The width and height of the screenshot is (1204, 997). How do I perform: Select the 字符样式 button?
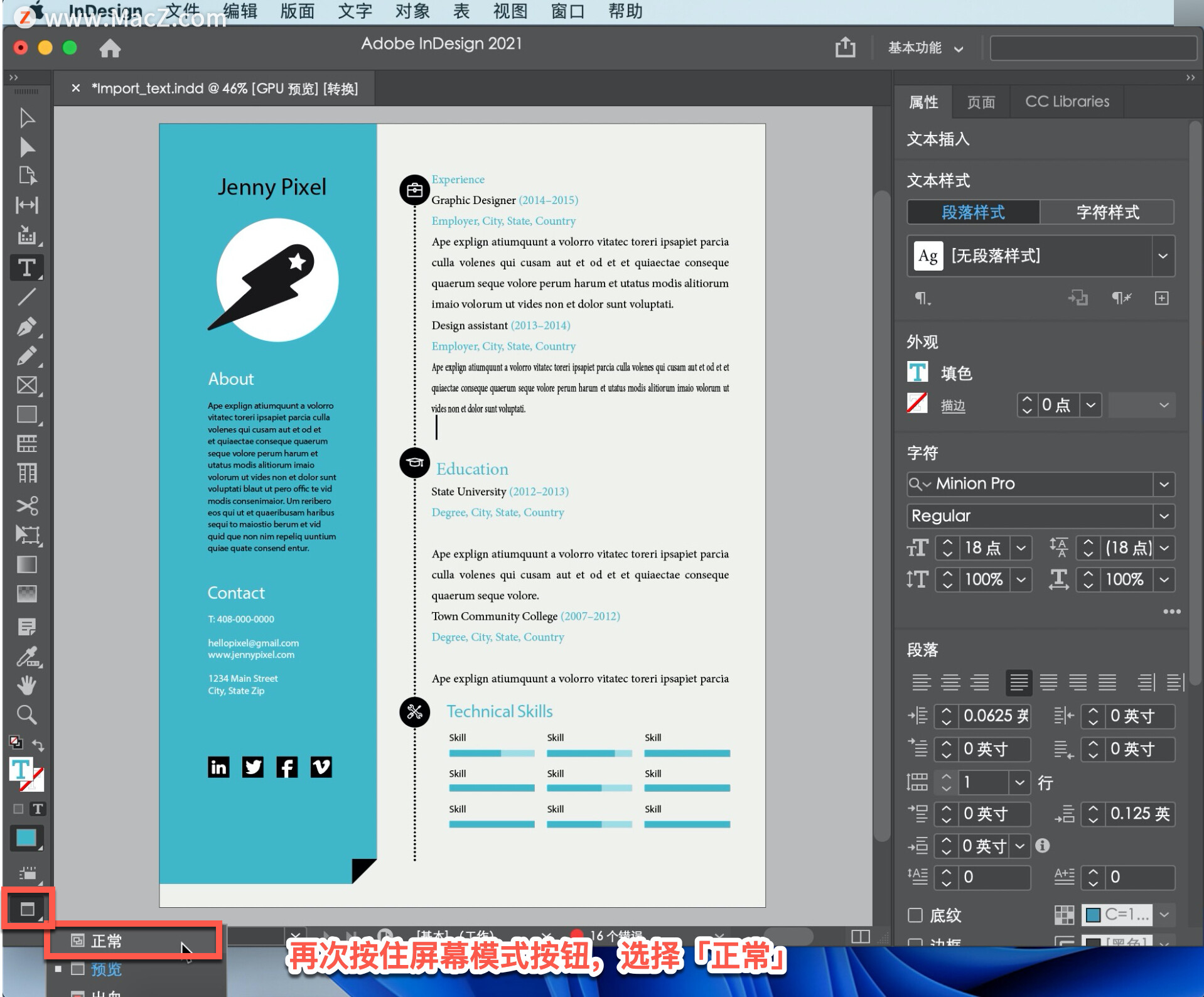pos(1107,212)
